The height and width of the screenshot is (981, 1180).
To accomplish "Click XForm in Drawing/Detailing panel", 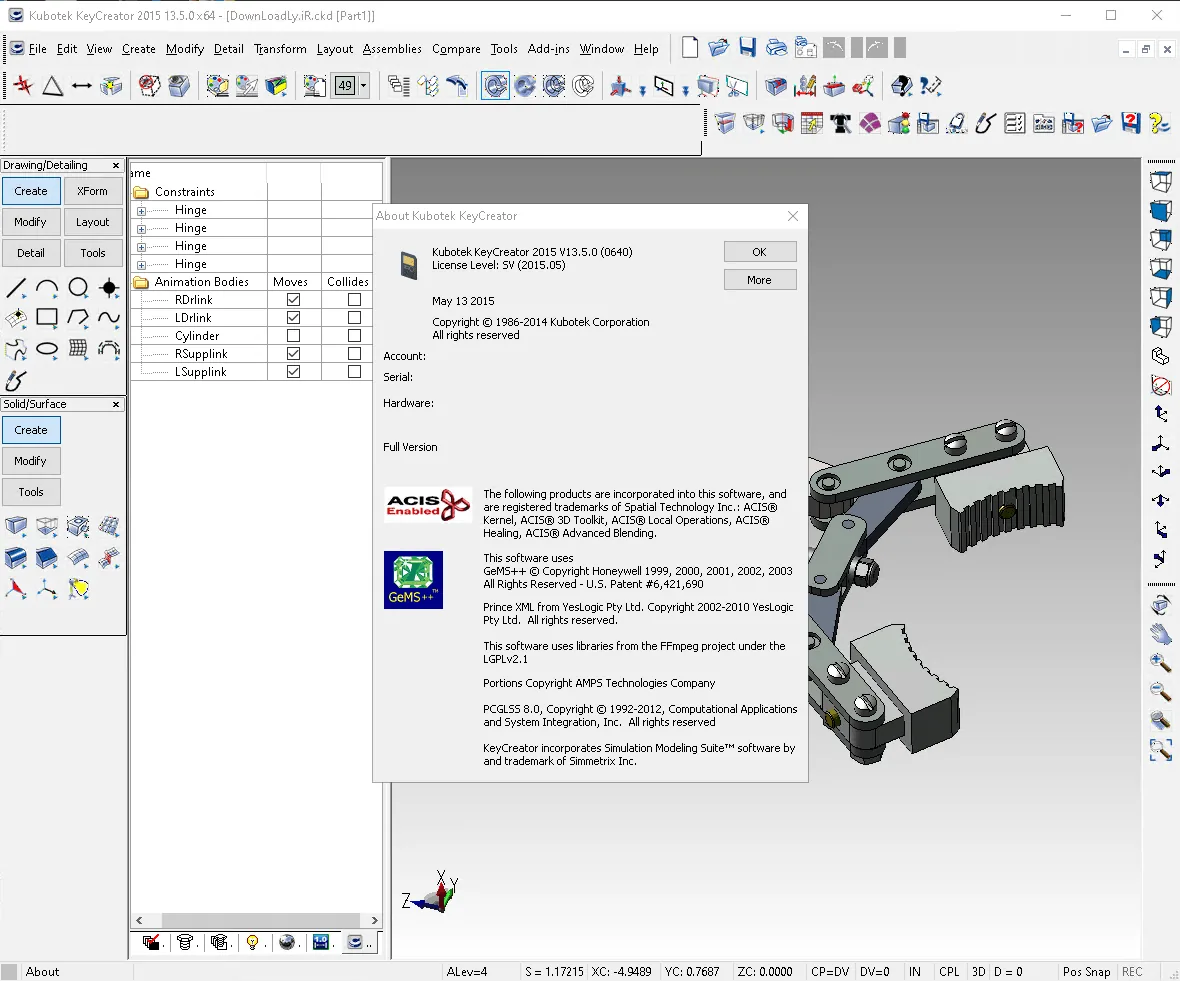I will tap(93, 191).
